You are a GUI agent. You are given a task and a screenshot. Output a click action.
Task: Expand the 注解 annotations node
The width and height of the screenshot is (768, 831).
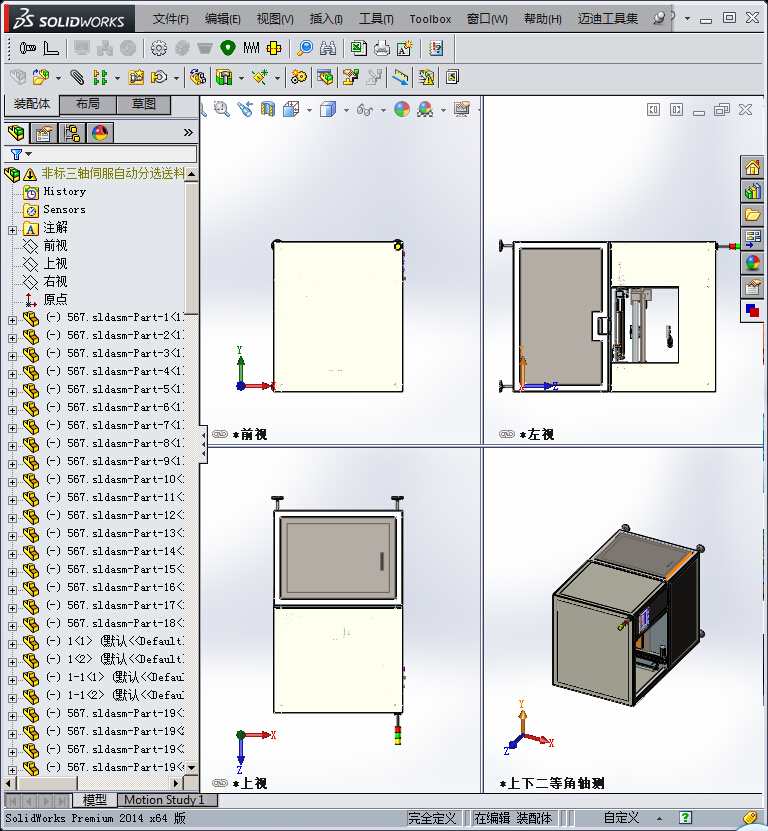[x=12, y=230]
